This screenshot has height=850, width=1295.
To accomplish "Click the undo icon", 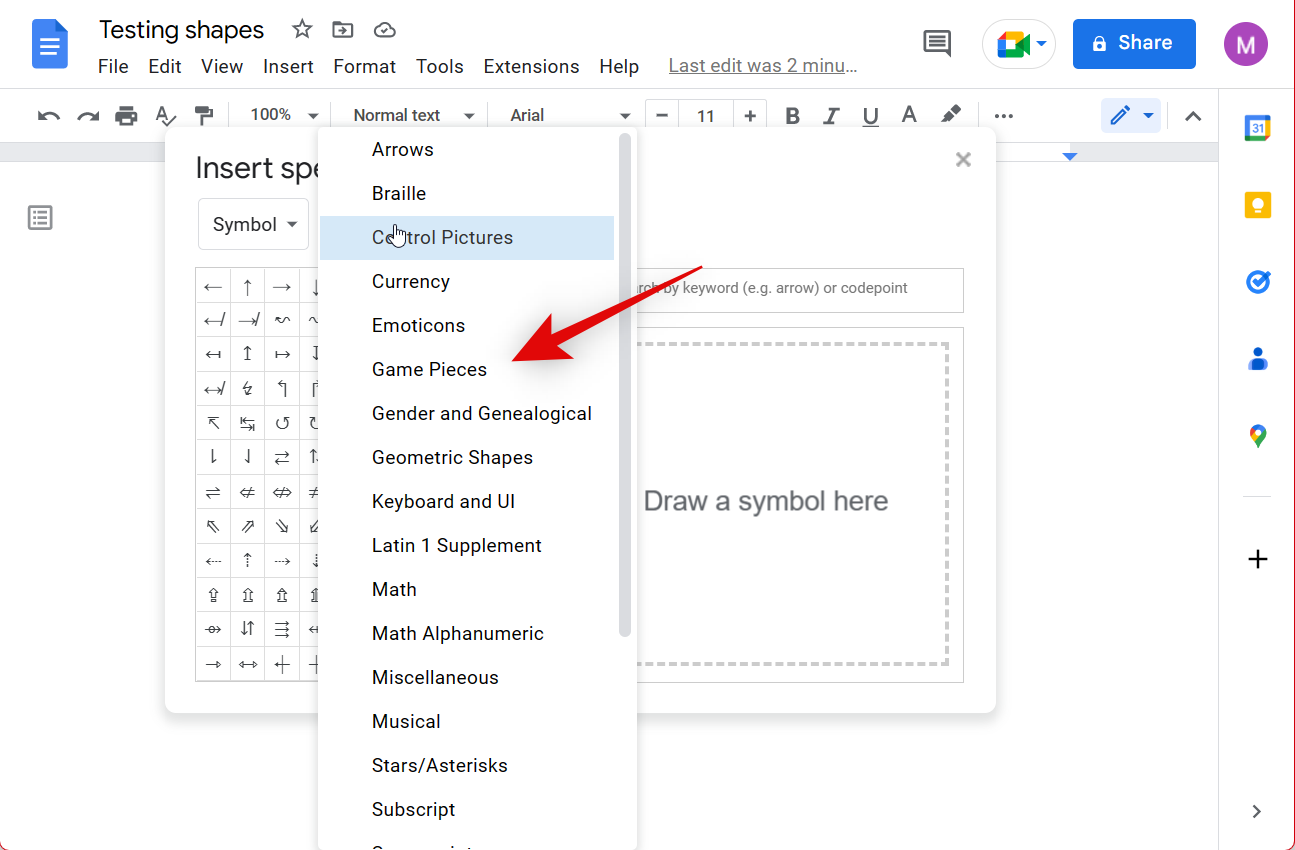I will click(49, 116).
